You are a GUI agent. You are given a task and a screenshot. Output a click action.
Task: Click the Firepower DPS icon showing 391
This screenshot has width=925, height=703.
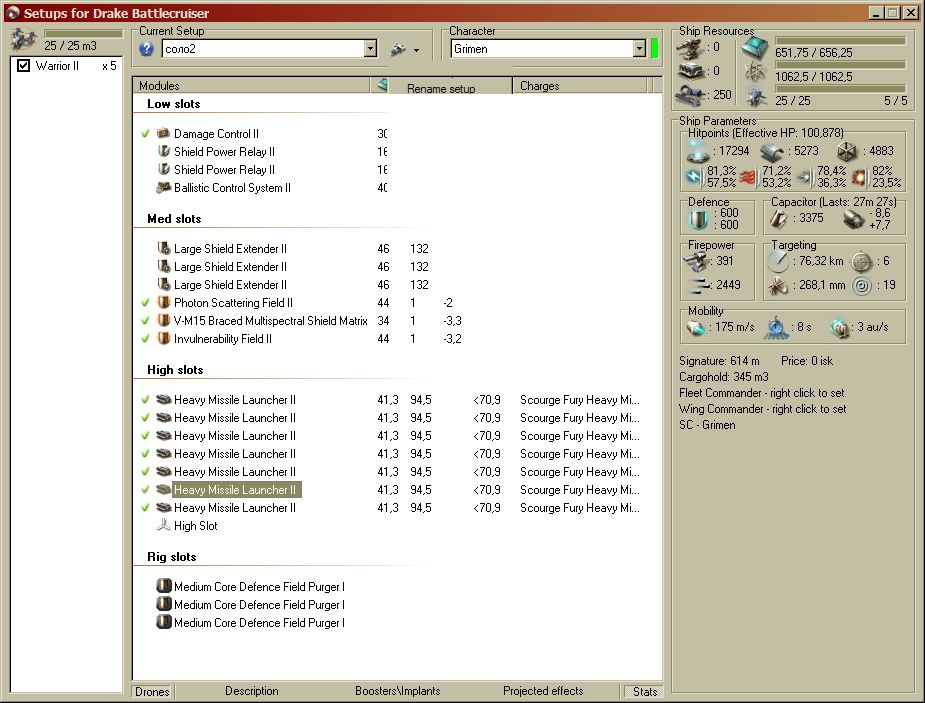click(696, 261)
